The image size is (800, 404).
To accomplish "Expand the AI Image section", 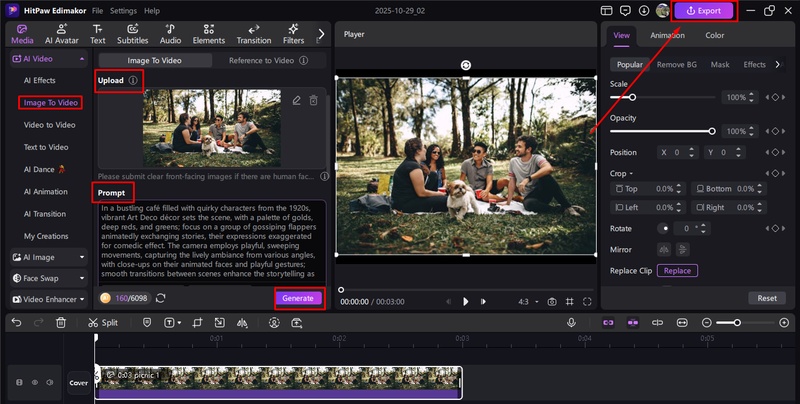I will click(48, 258).
